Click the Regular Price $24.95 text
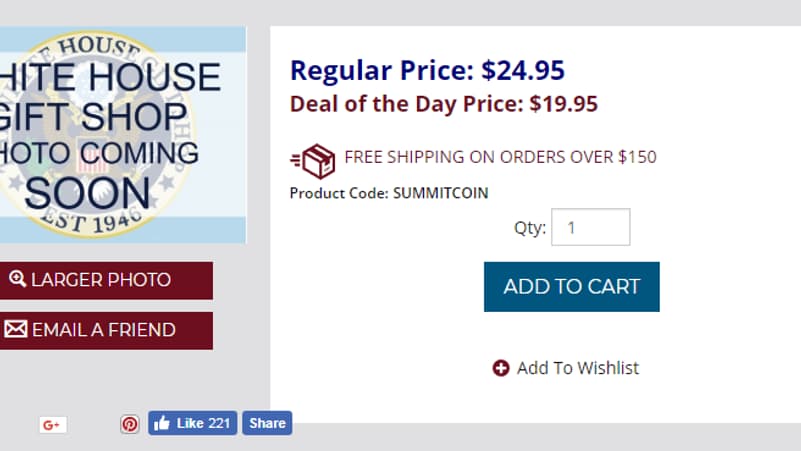The height and width of the screenshot is (451, 801). [x=427, y=70]
